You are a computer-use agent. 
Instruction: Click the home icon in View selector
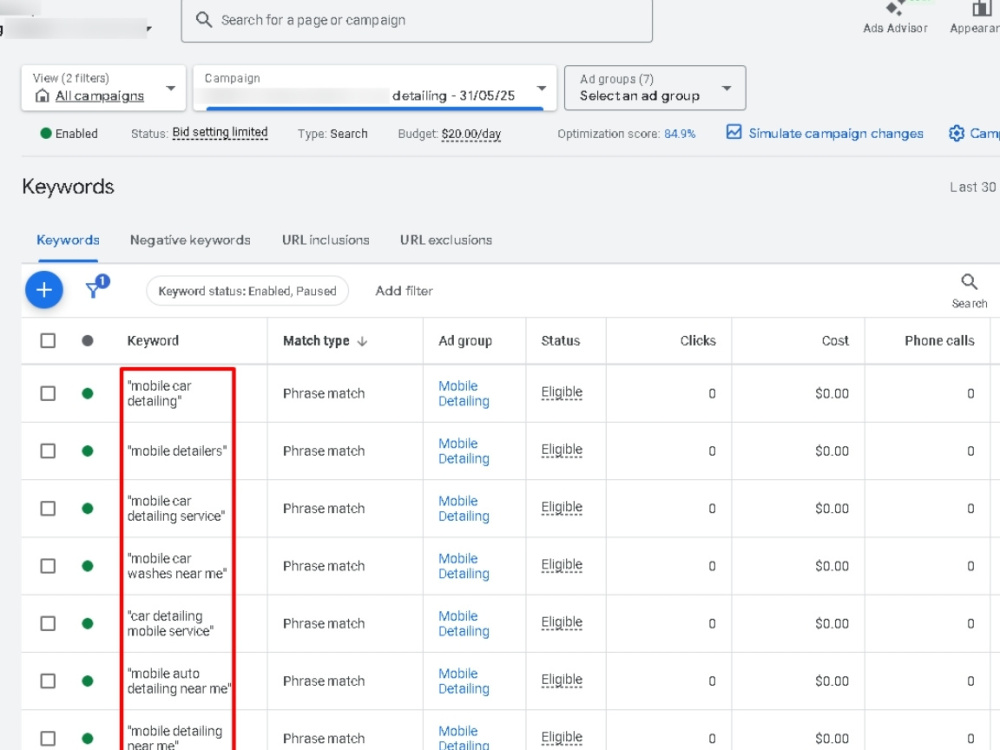pos(42,96)
